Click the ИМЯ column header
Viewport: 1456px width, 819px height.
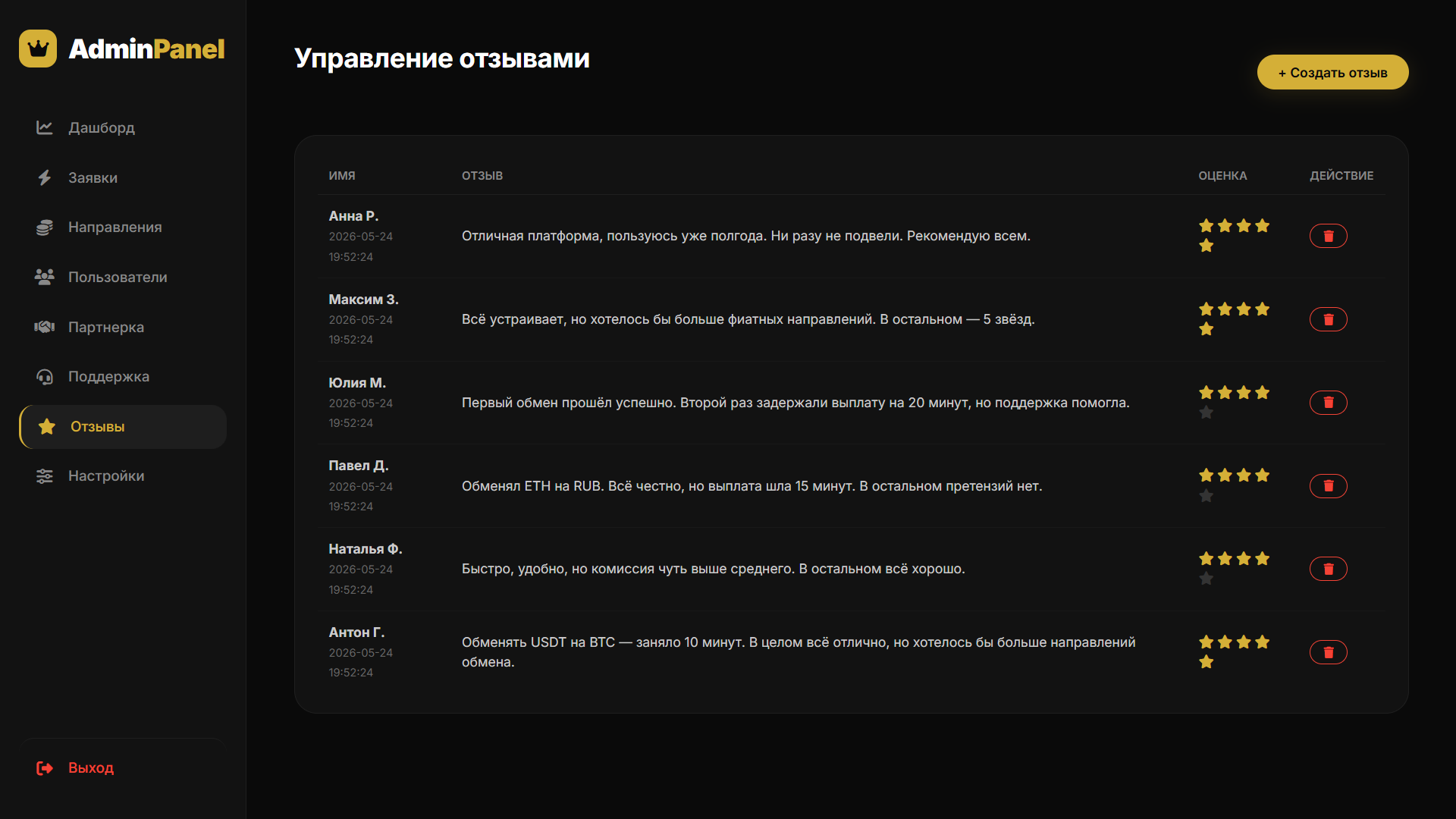point(342,175)
